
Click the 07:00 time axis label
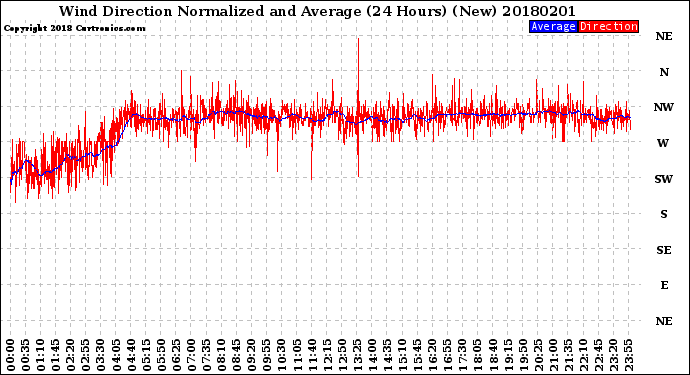(191, 355)
